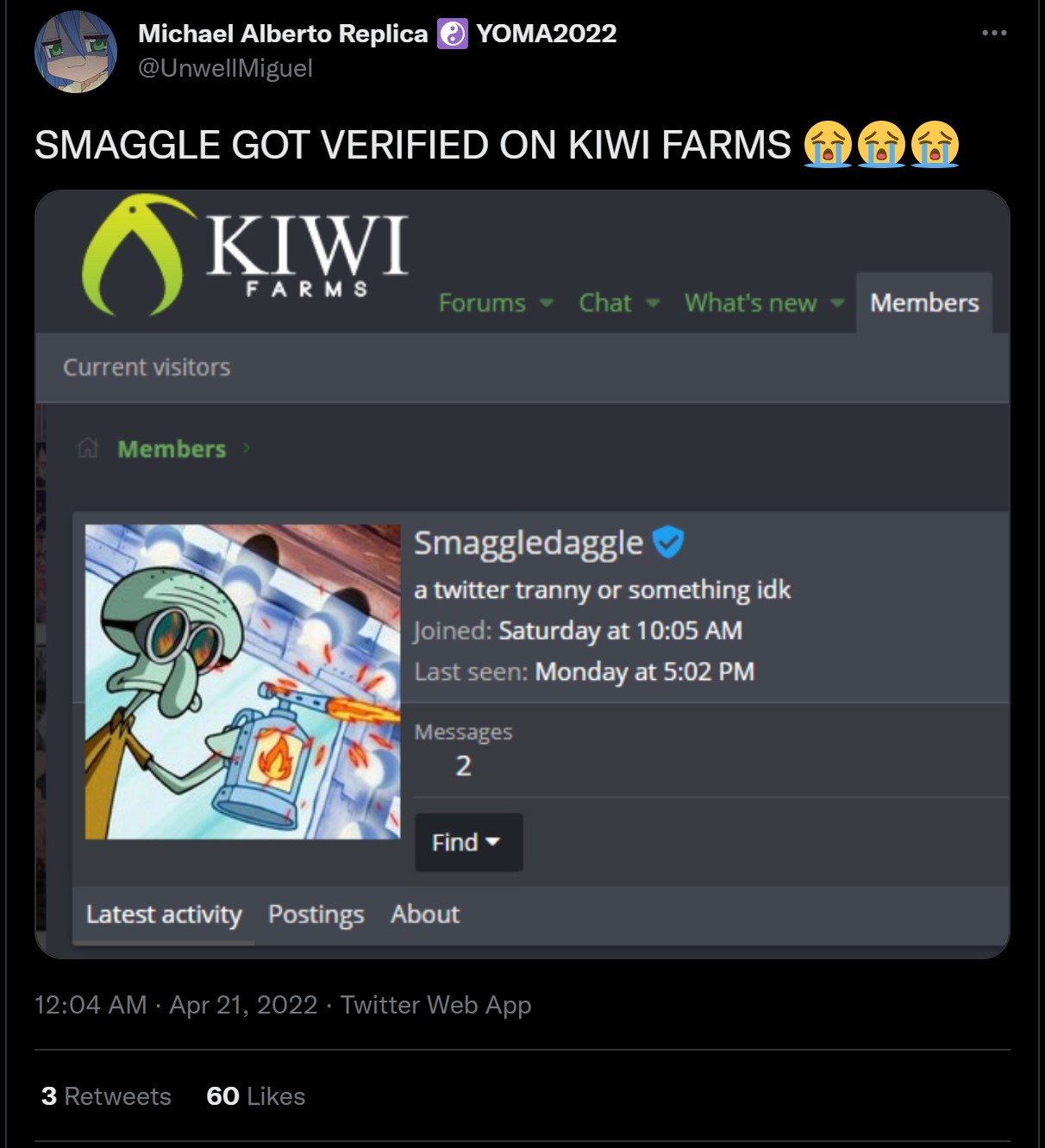Open the tweet's three-dot more options menu
The height and width of the screenshot is (1148, 1045).
pos(994,33)
